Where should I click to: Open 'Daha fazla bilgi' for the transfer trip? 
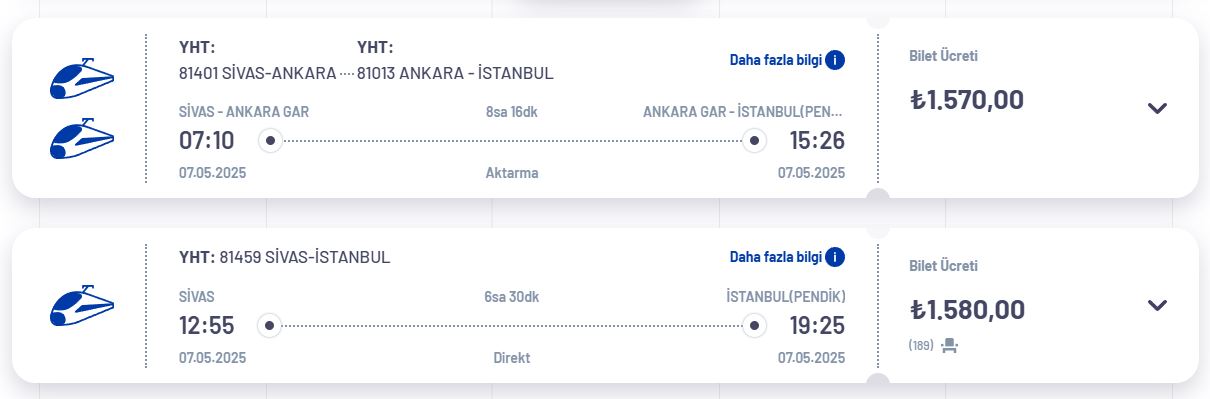click(x=776, y=60)
